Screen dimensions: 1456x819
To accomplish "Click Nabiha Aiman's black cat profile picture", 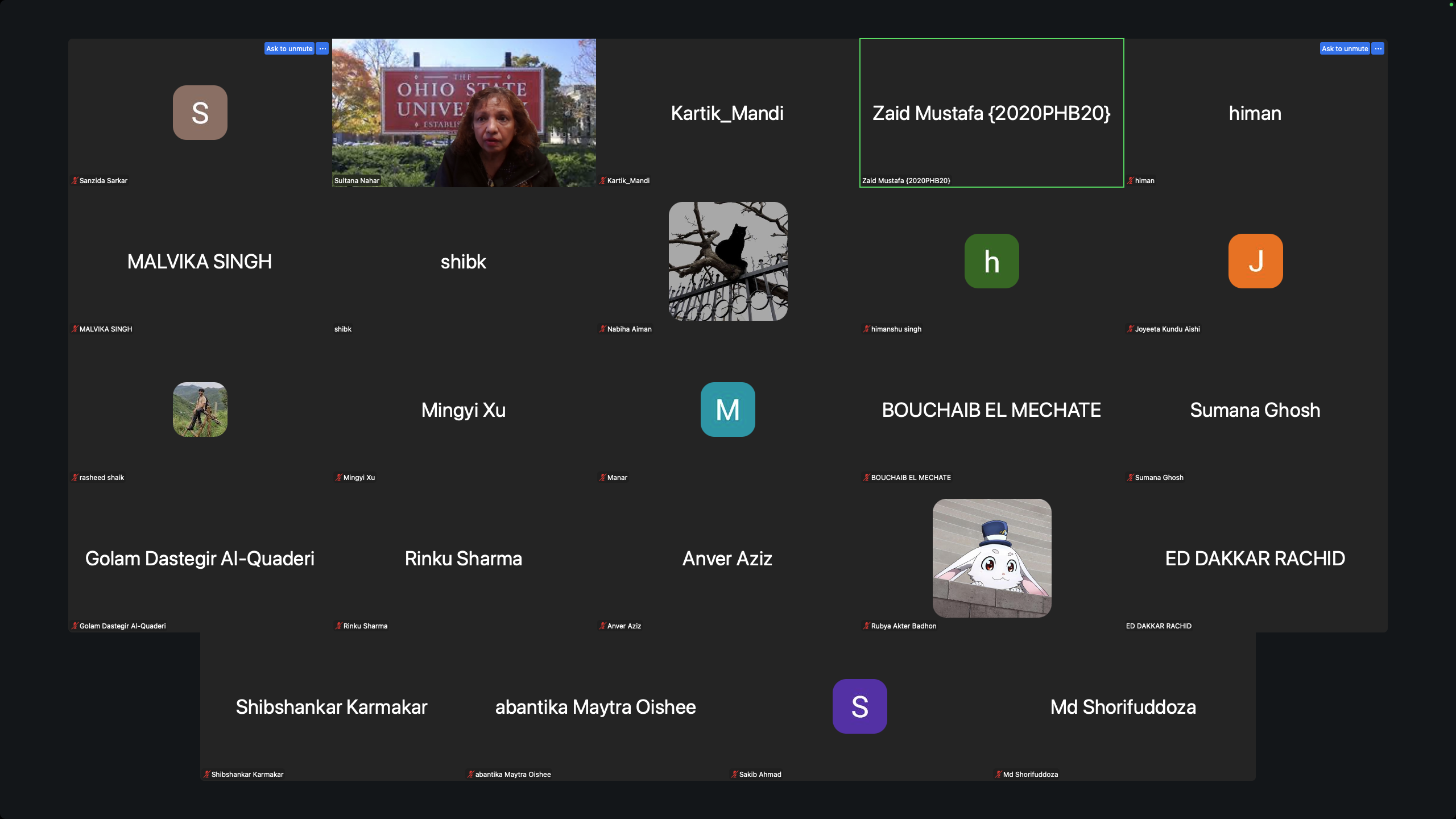I will coord(727,261).
